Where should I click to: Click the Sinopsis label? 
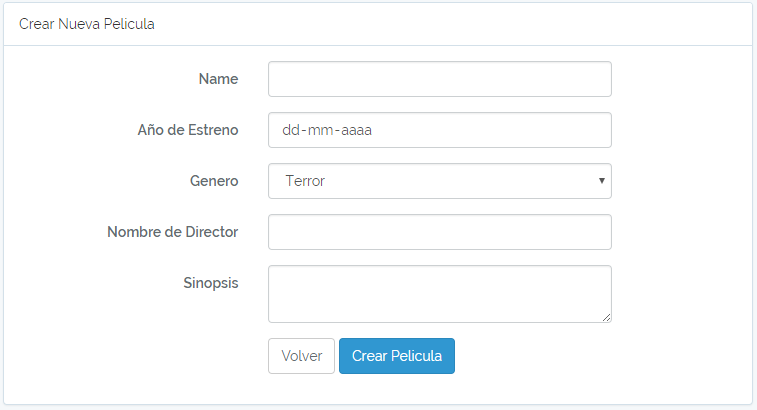tap(210, 283)
